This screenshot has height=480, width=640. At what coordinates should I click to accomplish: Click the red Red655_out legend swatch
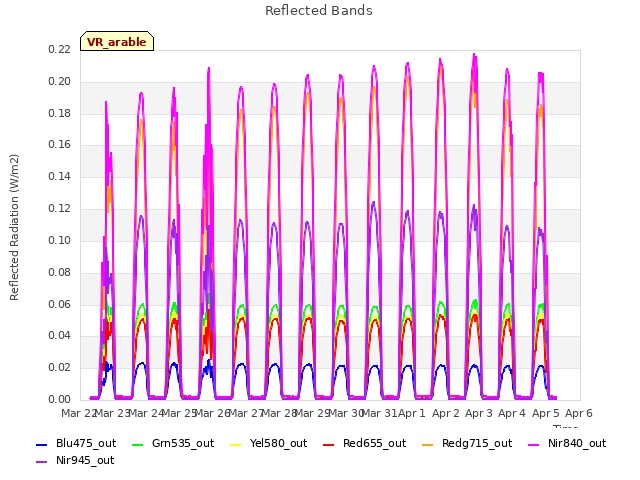329,444
